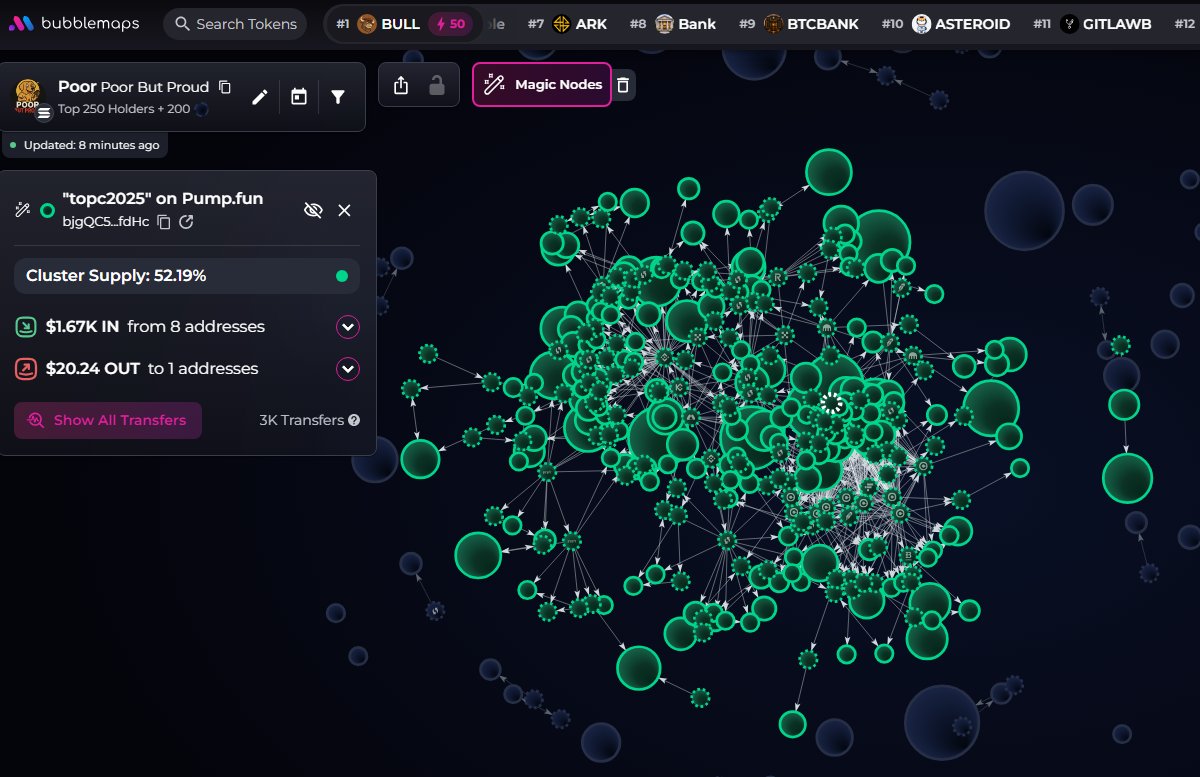The width and height of the screenshot is (1200, 777).
Task: Select the spinning selected node bubble
Action: pyautogui.click(x=832, y=403)
